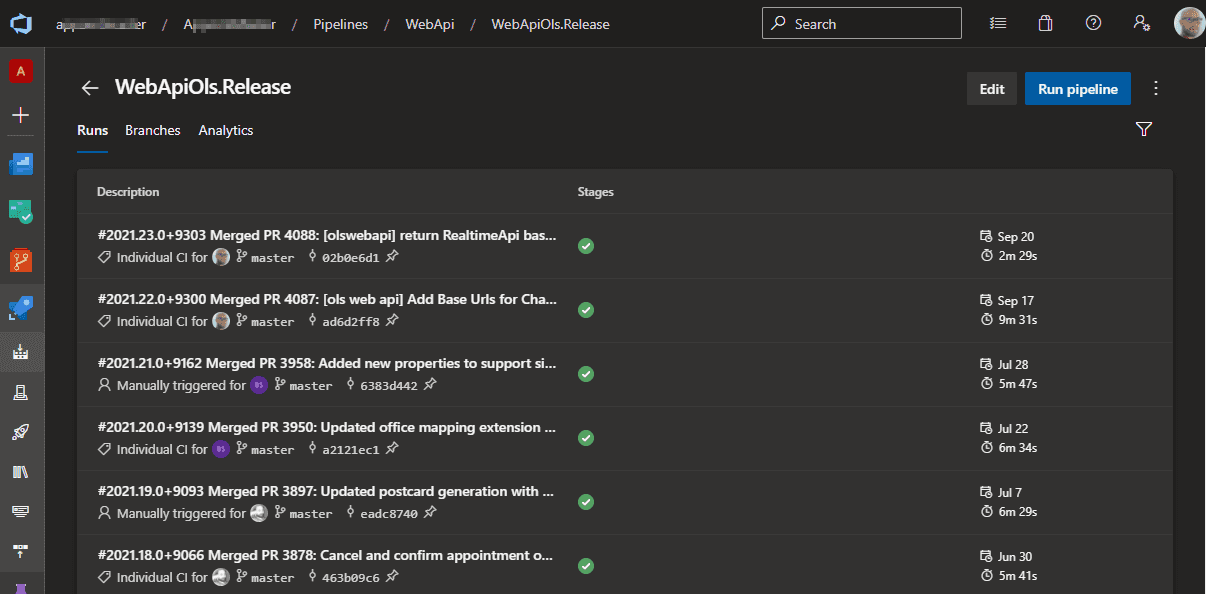Click into the Search box
This screenshot has height=594, width=1206.
tap(861, 24)
